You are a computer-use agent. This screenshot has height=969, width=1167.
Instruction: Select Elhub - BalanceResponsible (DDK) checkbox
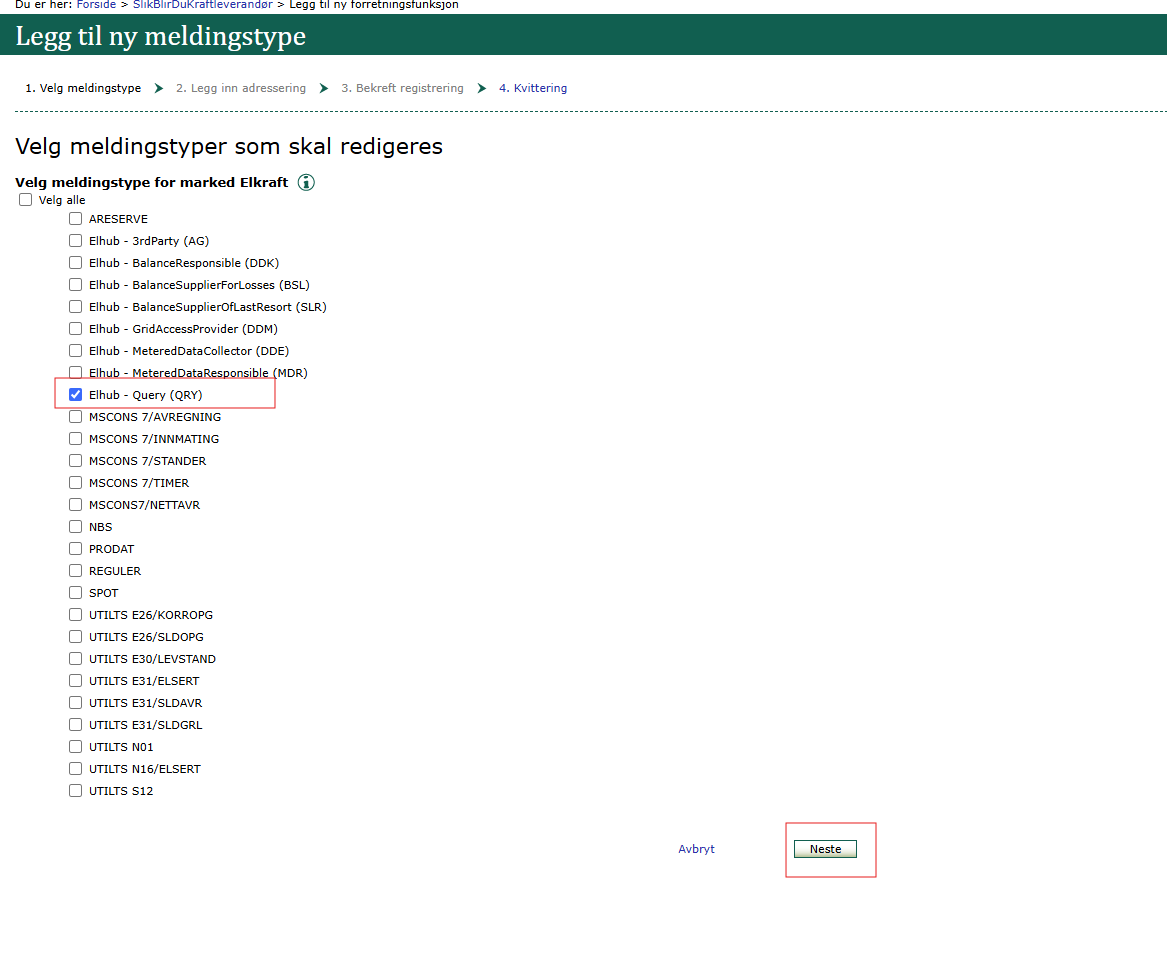point(75,263)
